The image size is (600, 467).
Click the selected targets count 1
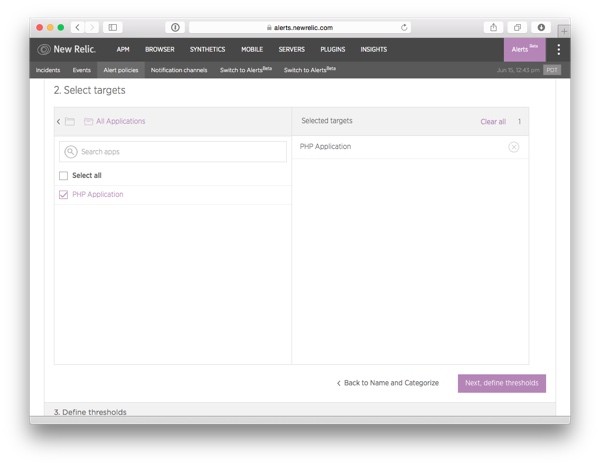click(x=519, y=121)
